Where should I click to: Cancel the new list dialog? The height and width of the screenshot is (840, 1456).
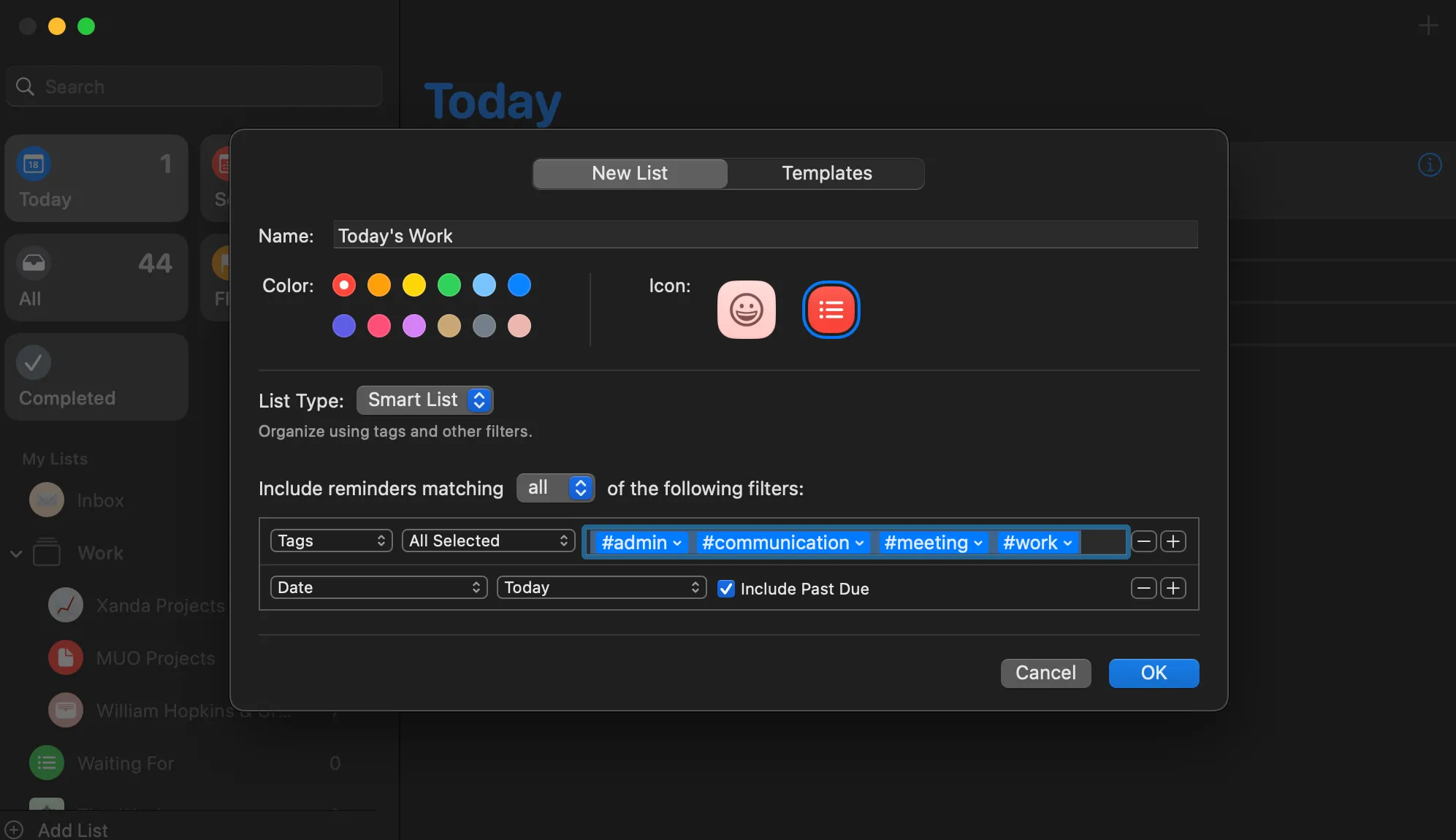tap(1045, 673)
